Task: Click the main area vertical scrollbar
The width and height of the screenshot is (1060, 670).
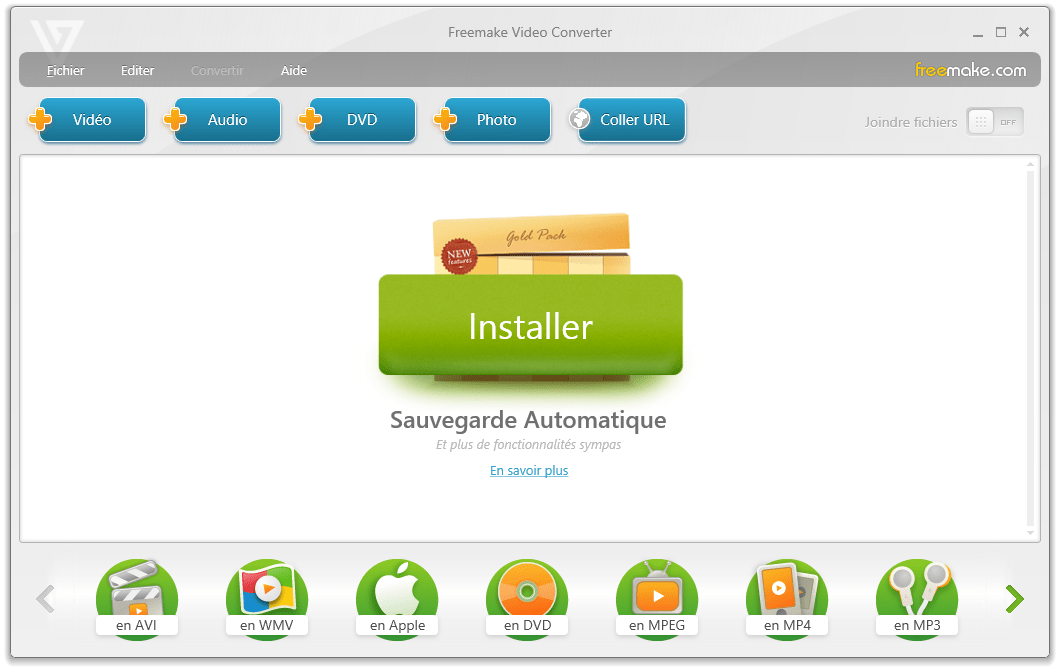Action: 1030,348
